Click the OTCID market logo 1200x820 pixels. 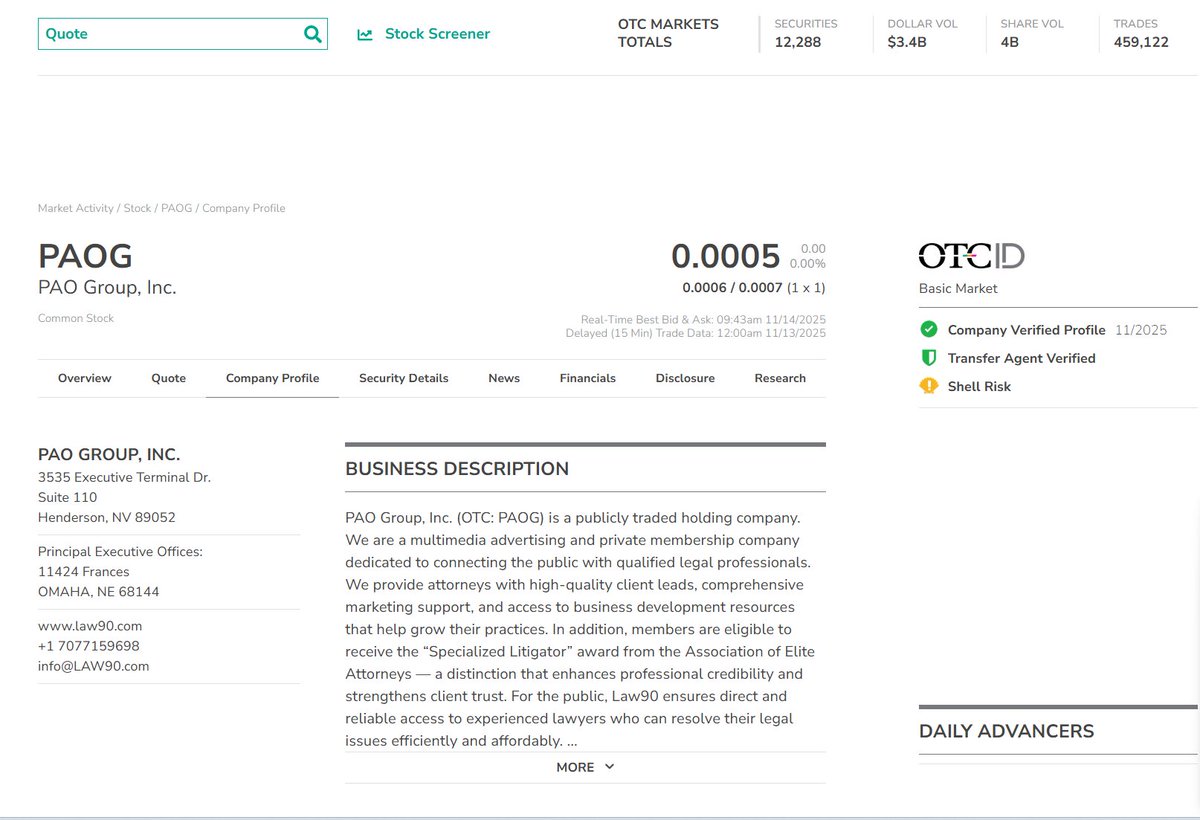point(971,256)
